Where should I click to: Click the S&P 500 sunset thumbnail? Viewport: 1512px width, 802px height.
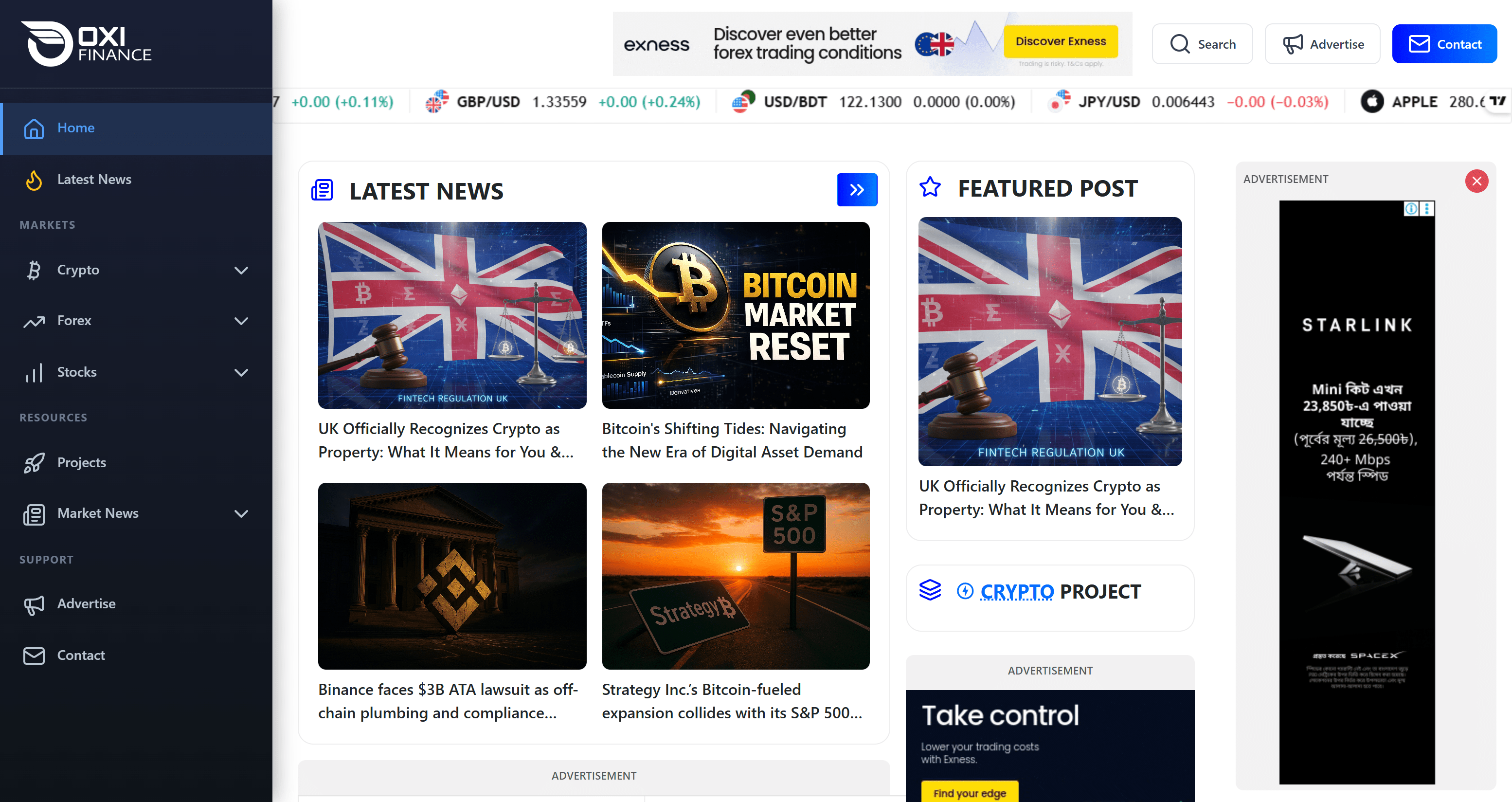pyautogui.click(x=736, y=576)
